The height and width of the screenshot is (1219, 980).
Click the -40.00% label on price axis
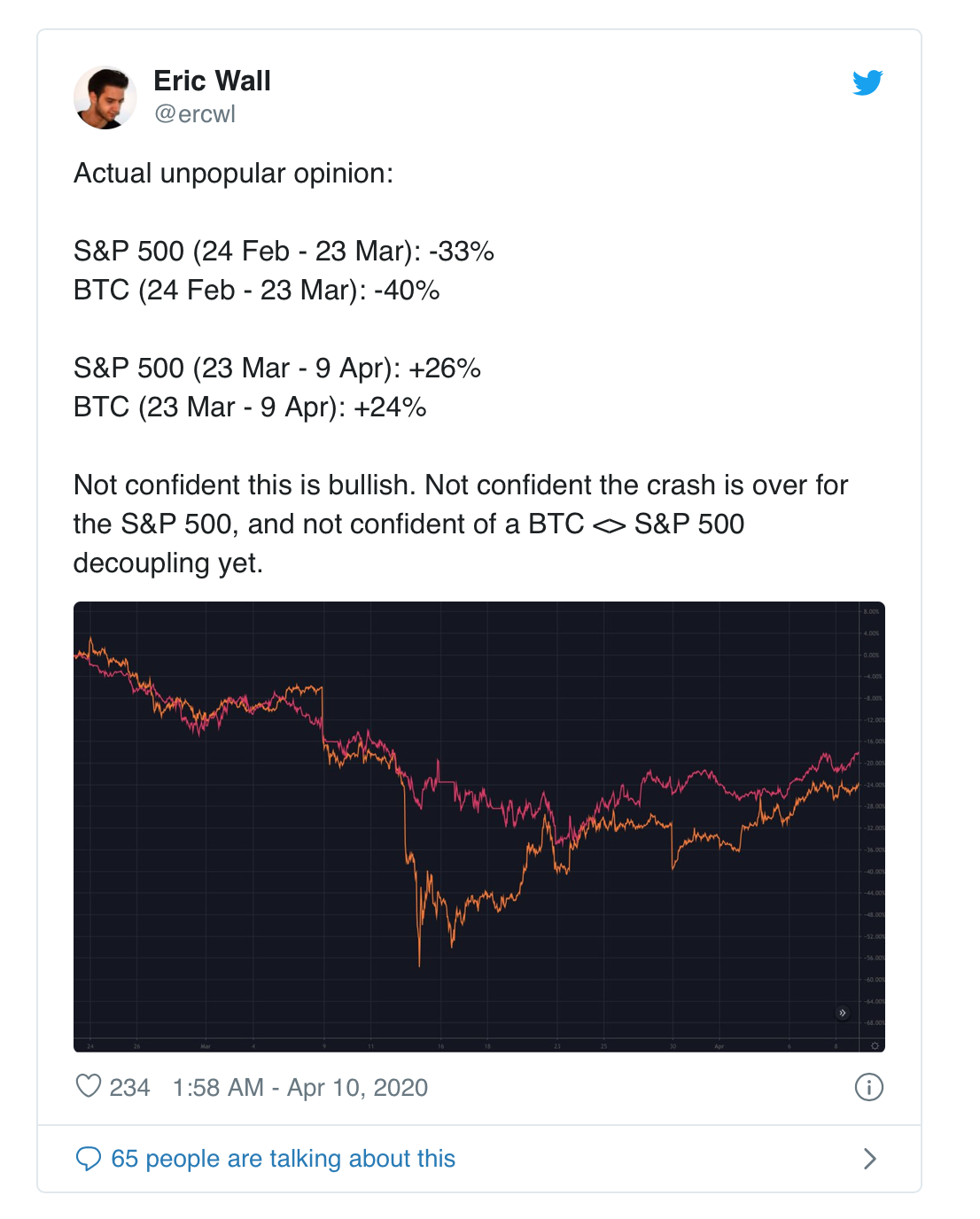[872, 872]
